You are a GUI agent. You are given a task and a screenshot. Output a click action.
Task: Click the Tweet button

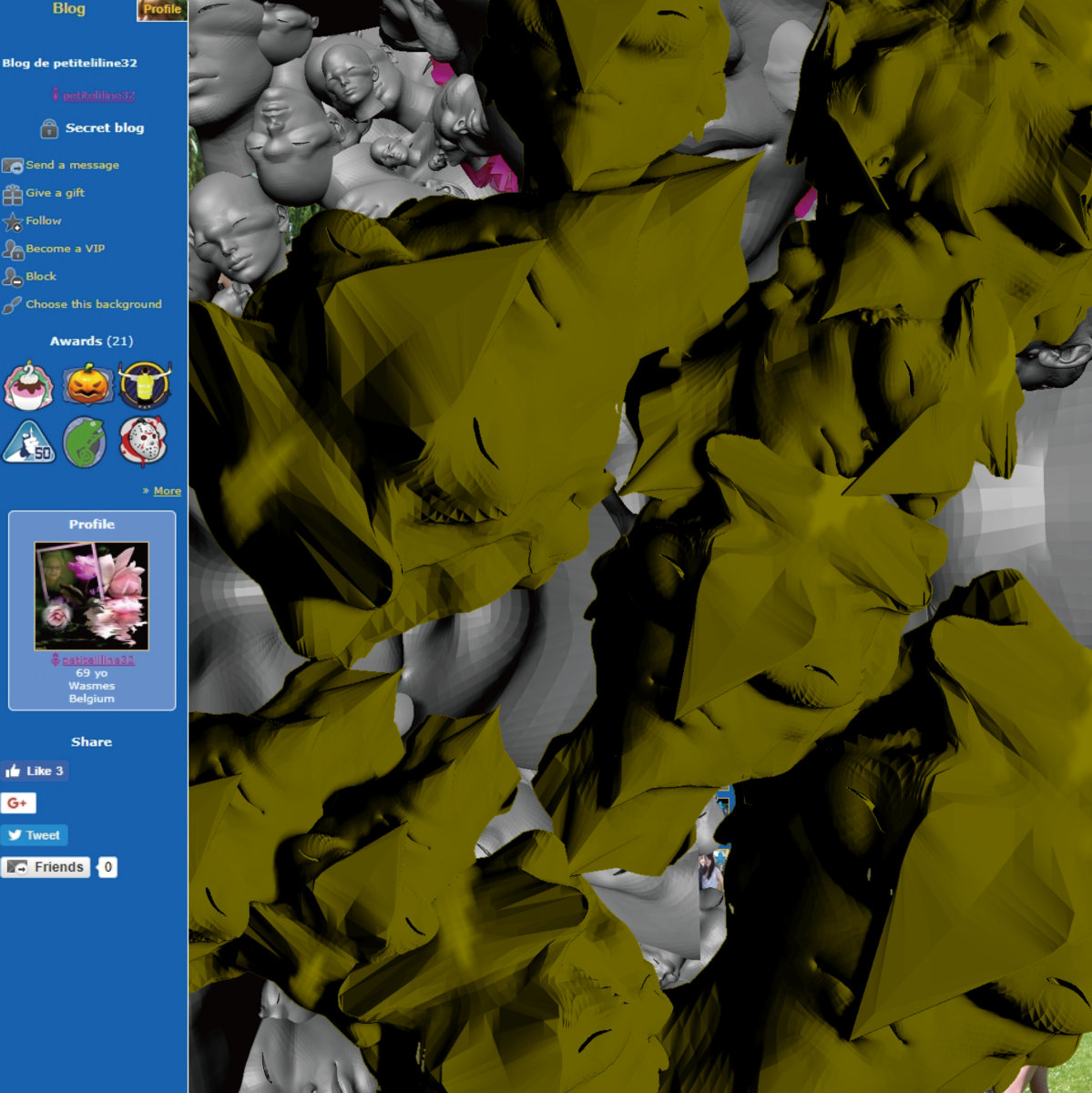(34, 835)
